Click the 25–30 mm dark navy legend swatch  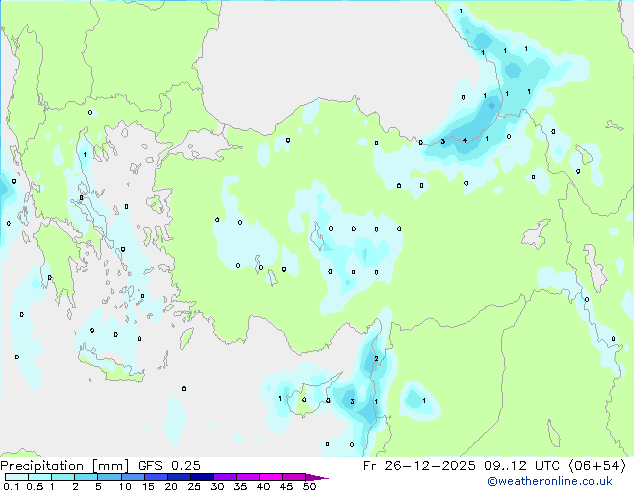201,477
